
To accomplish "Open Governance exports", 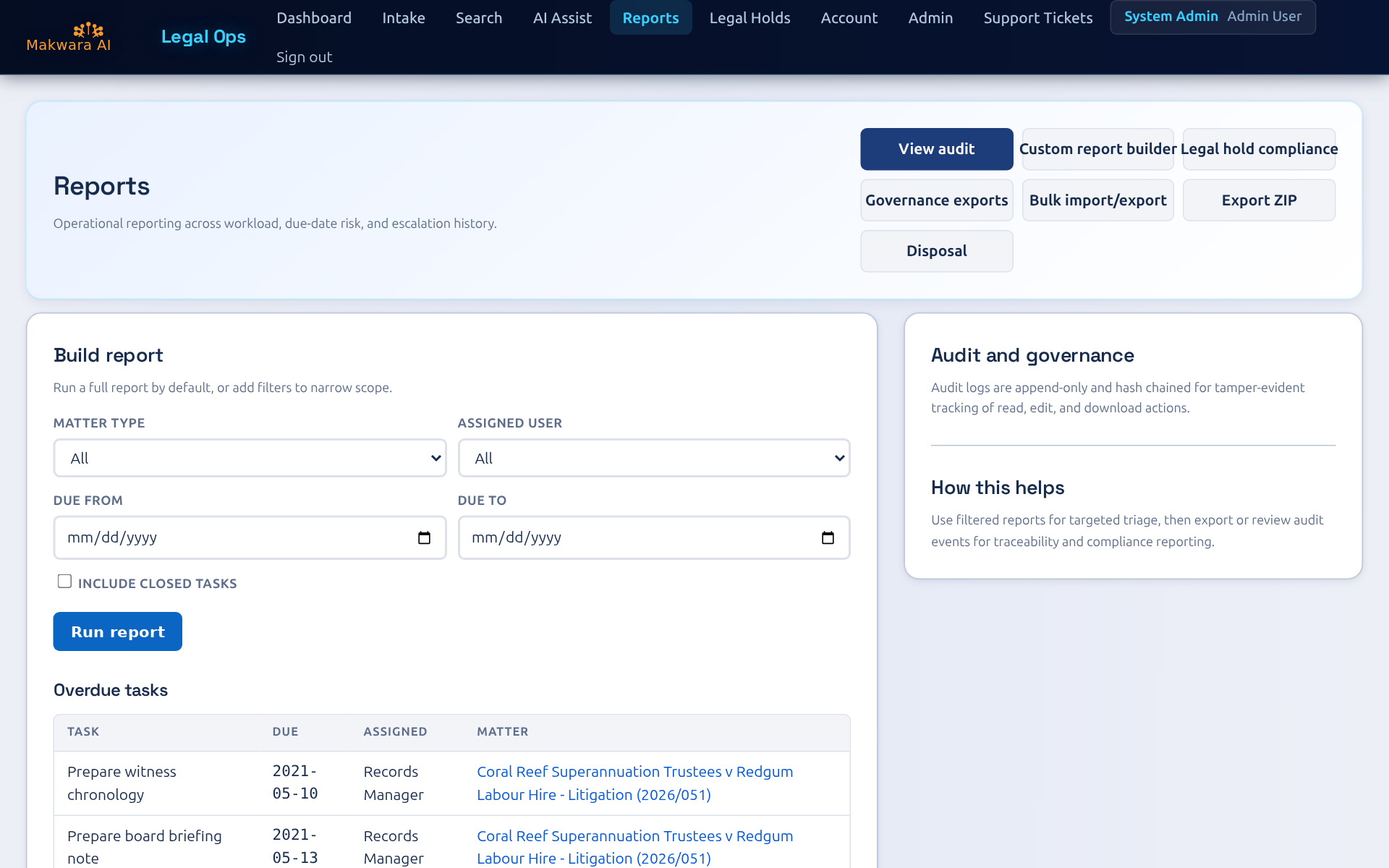I will [x=936, y=200].
